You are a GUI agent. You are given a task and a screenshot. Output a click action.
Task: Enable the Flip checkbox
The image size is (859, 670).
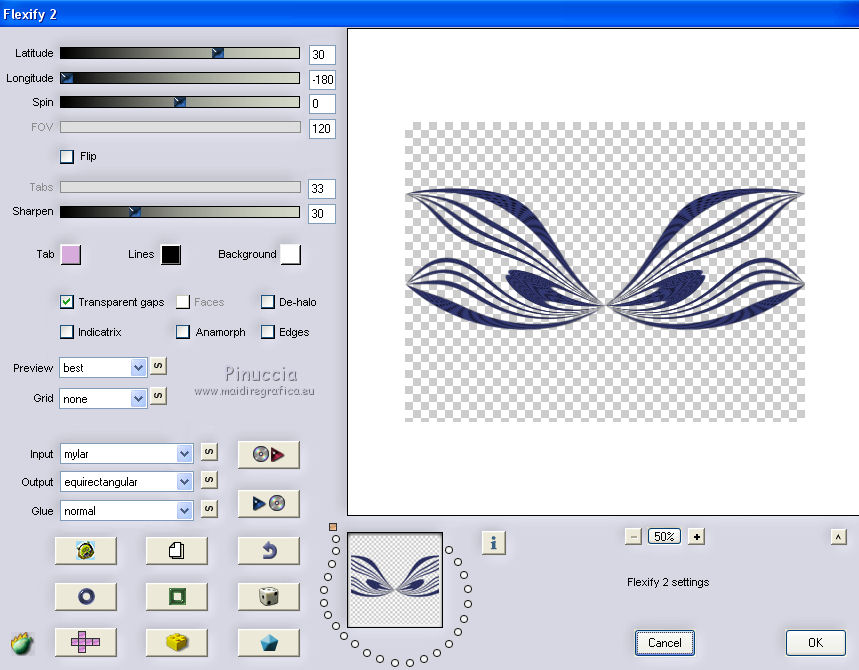point(67,157)
